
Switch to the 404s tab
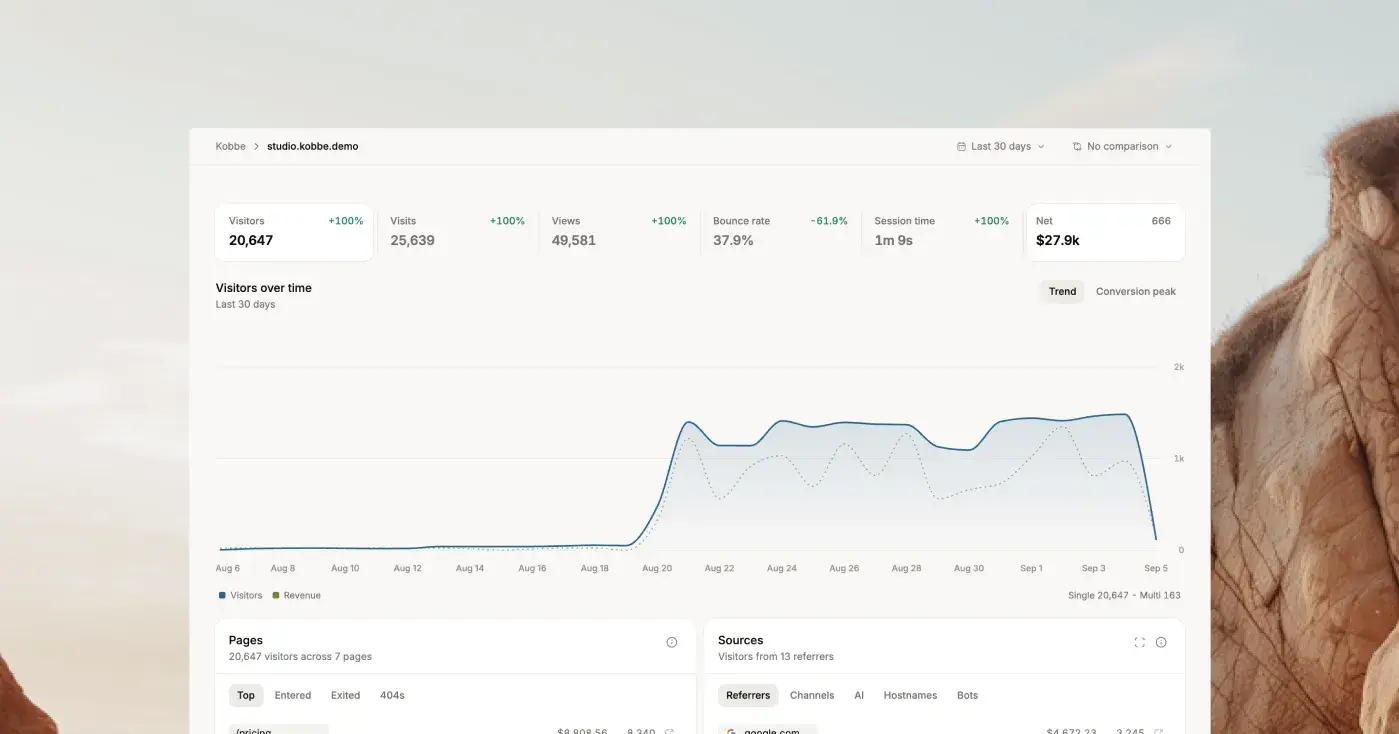pos(392,695)
